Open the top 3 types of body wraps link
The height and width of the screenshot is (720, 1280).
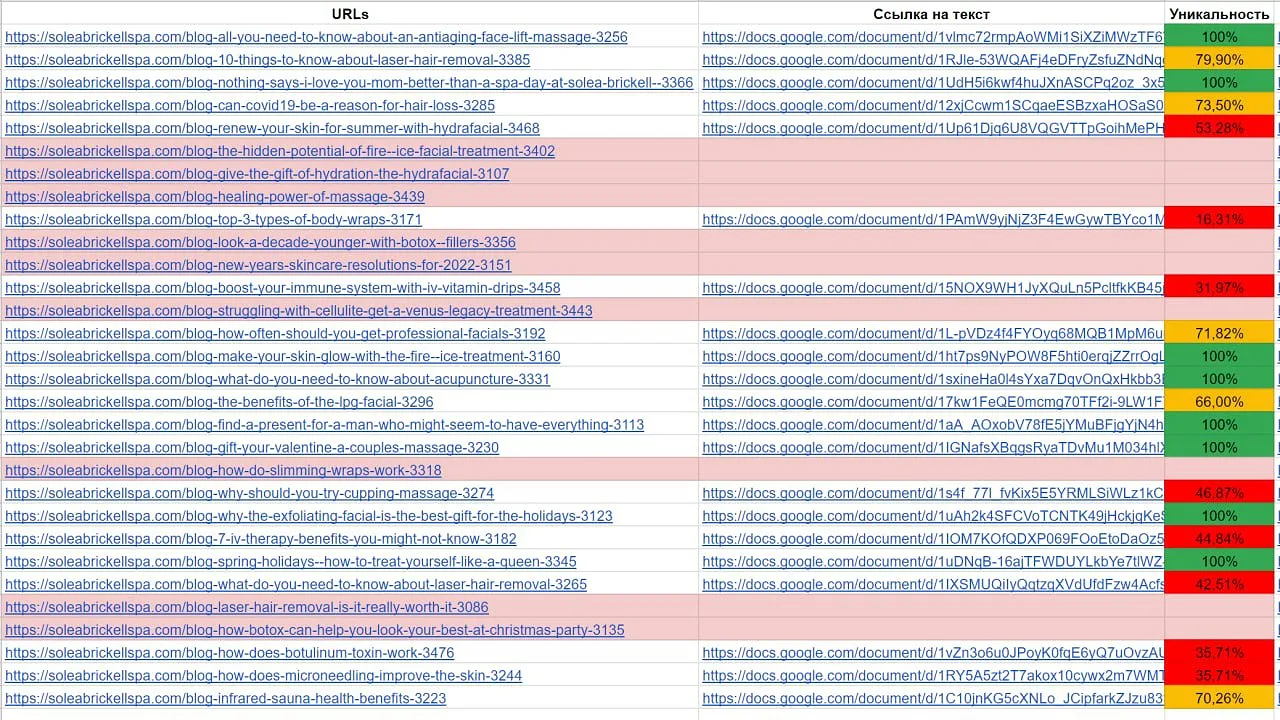[x=213, y=219]
